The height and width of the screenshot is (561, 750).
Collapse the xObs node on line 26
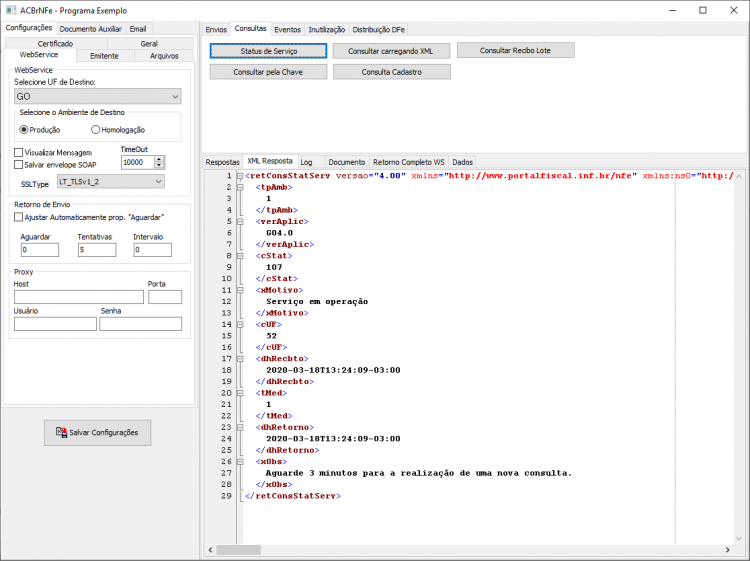pos(240,462)
